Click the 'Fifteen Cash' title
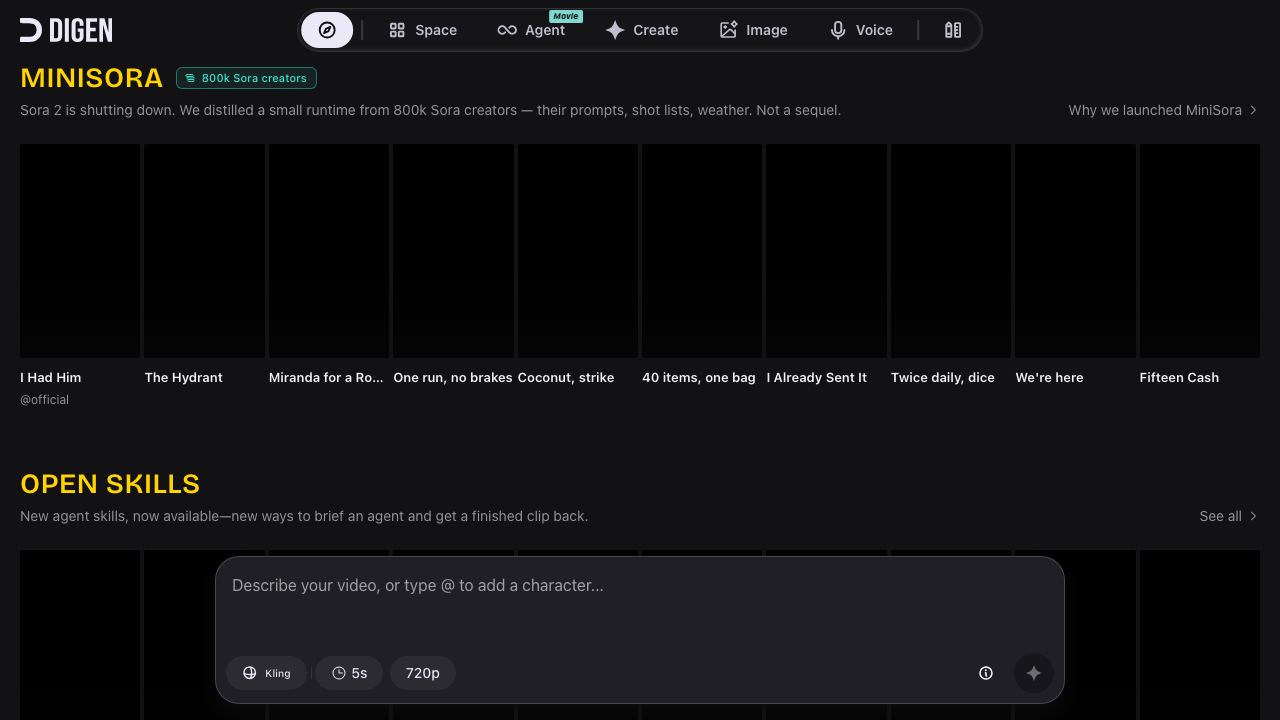1280x720 pixels. tap(1179, 377)
